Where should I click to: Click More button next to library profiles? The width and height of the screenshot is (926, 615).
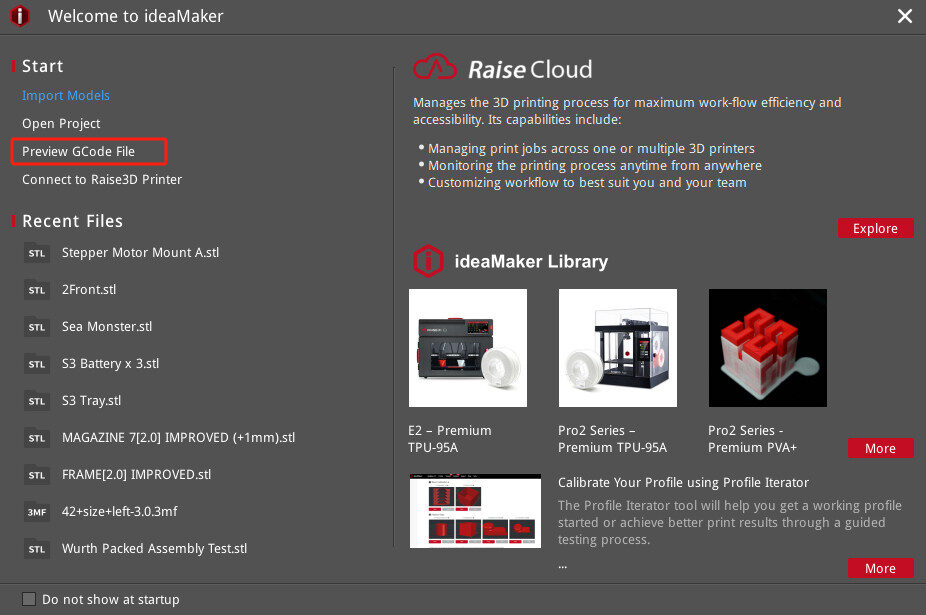[881, 448]
